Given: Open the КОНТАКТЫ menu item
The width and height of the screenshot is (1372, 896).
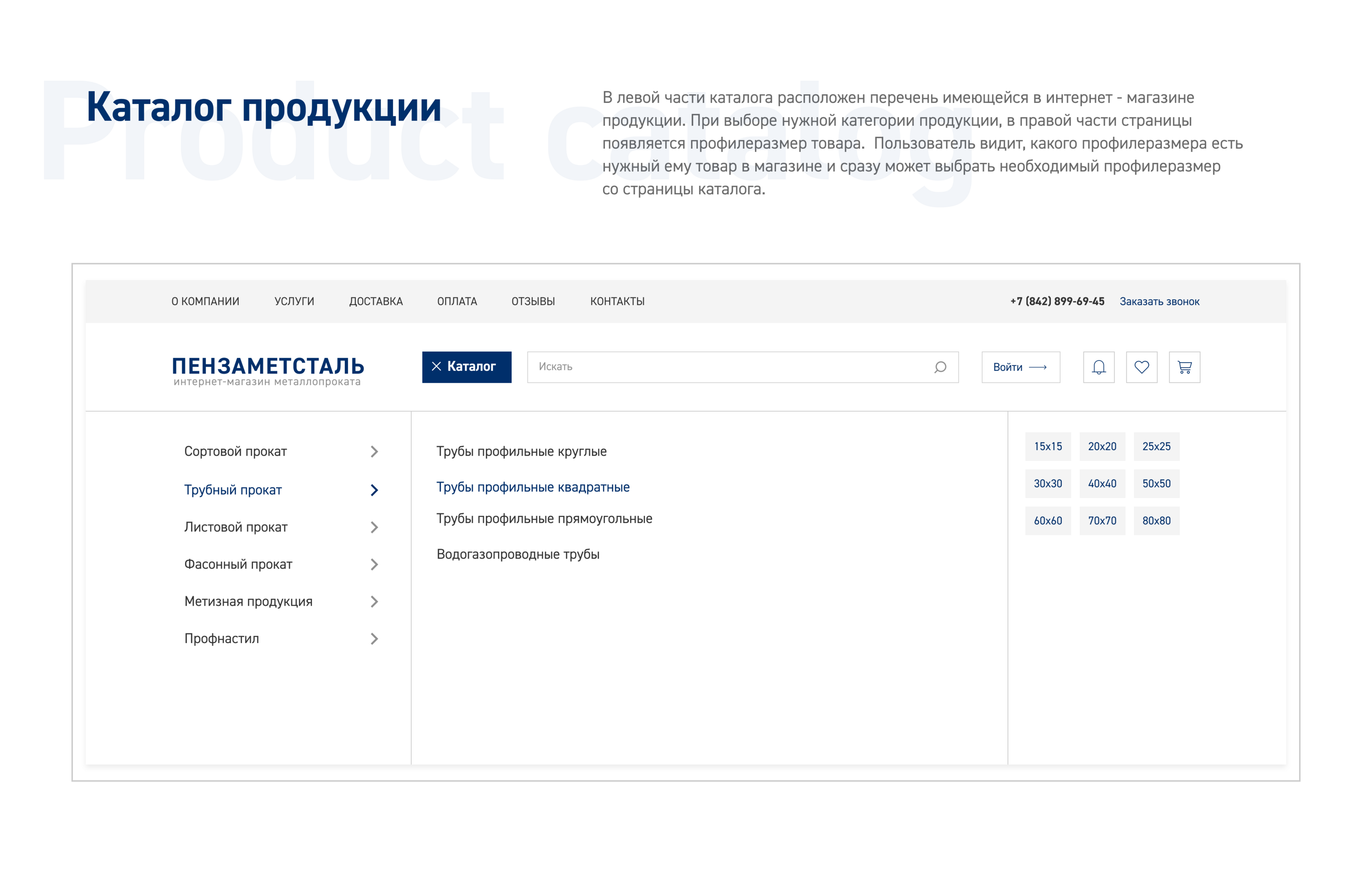Looking at the screenshot, I should pyautogui.click(x=617, y=301).
